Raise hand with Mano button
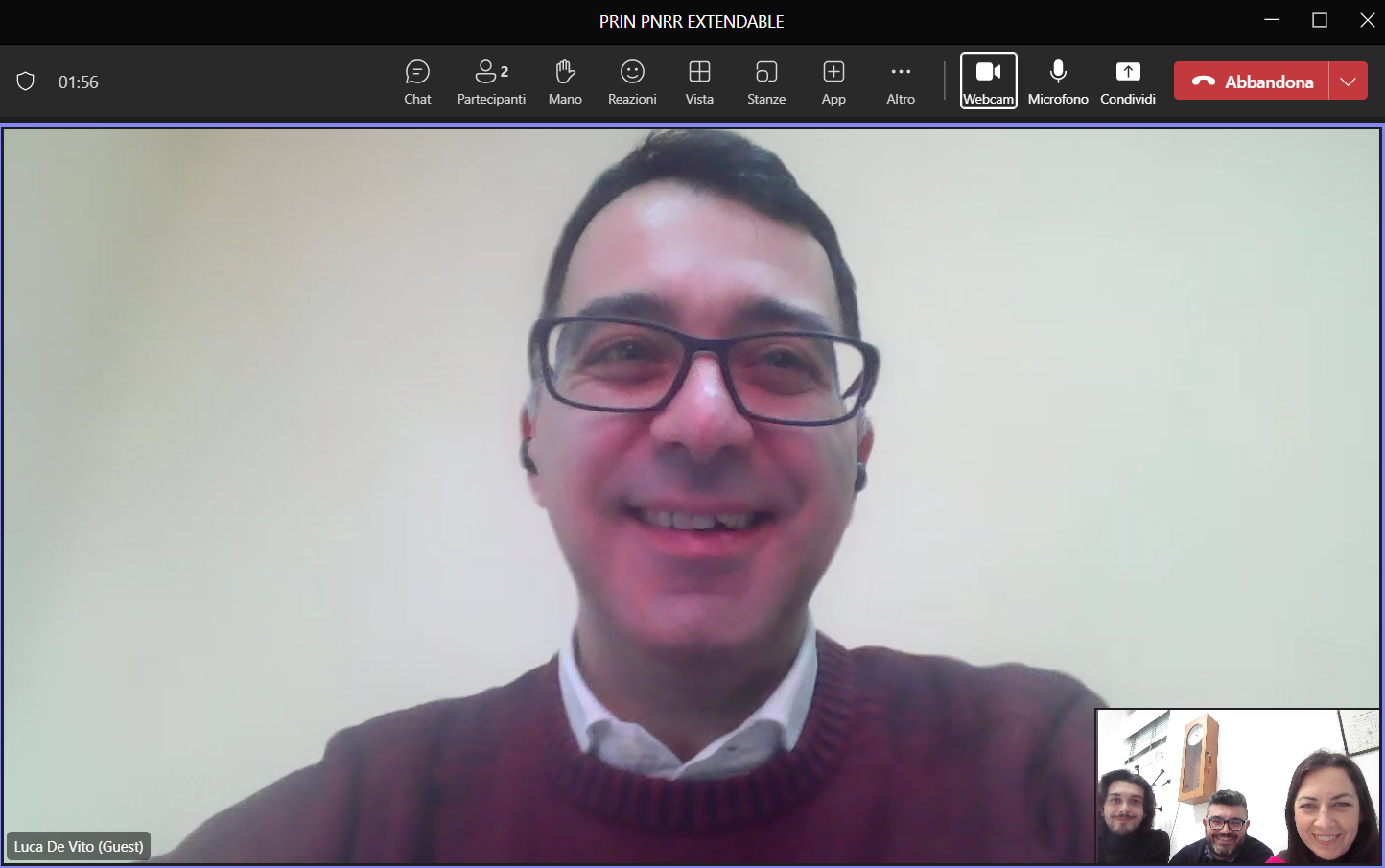Screen dimensions: 1385x868 (x=565, y=82)
